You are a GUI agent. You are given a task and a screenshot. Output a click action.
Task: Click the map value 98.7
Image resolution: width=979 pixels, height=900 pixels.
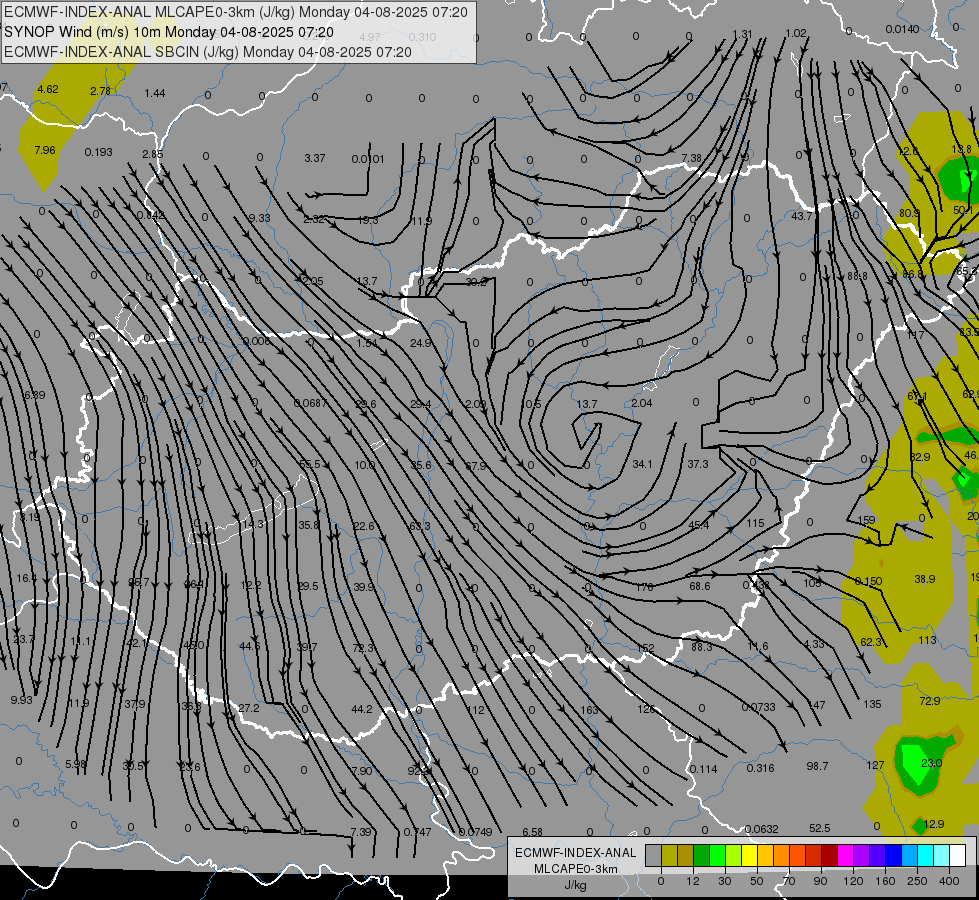[817, 766]
